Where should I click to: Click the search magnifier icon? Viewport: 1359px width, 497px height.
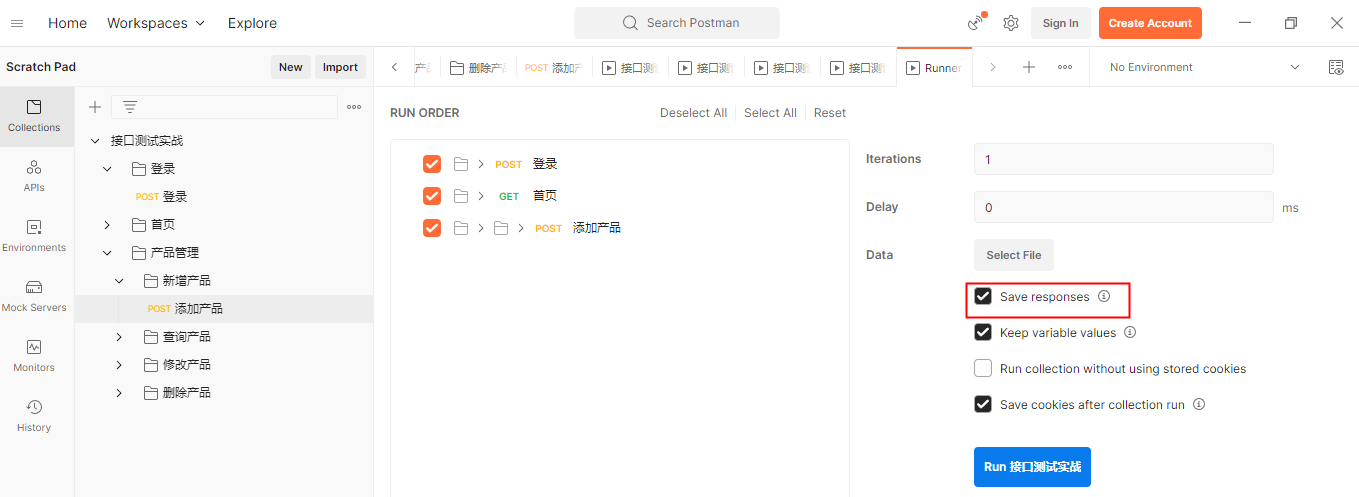tap(630, 23)
